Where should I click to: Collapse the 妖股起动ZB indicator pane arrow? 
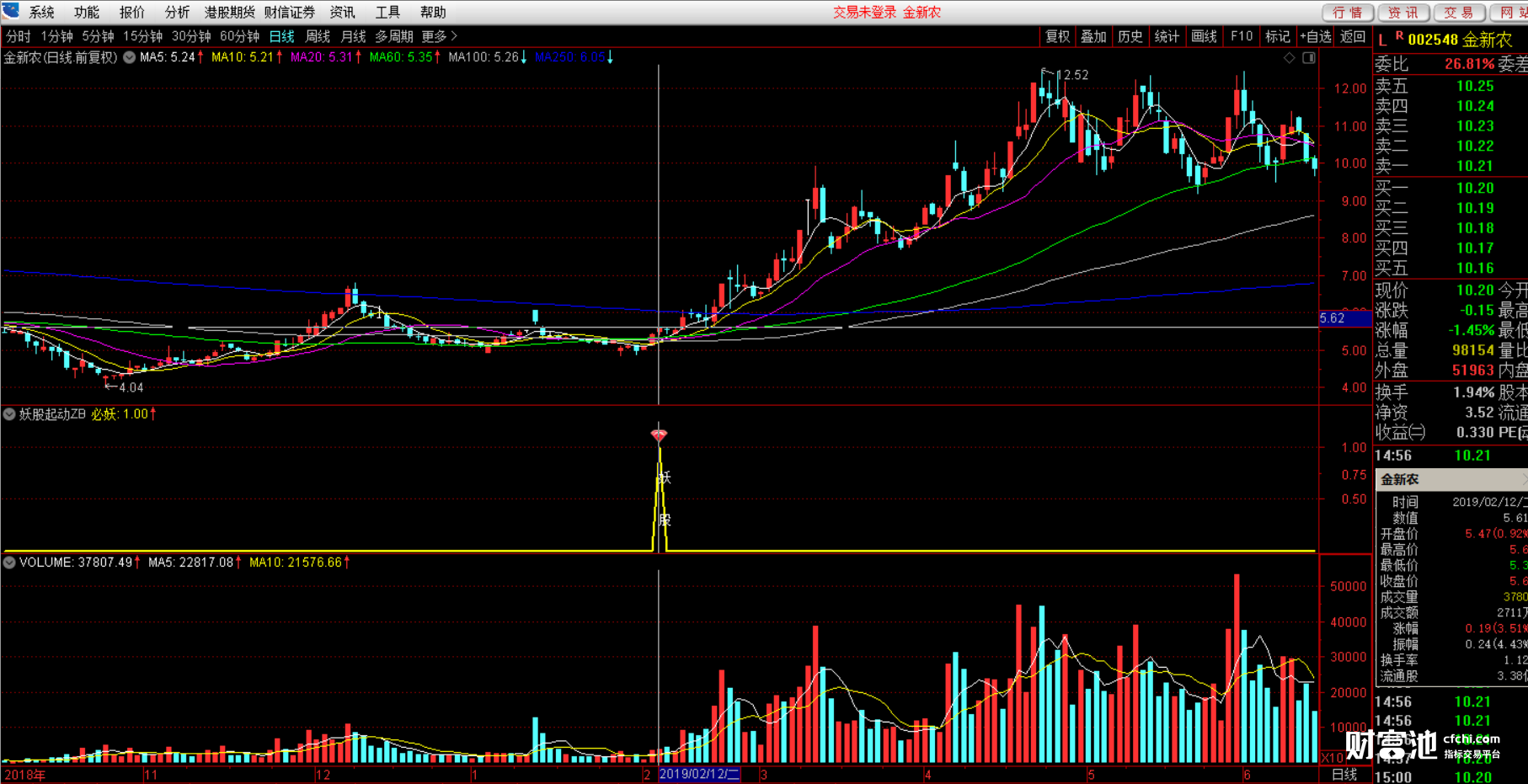pos(9,414)
